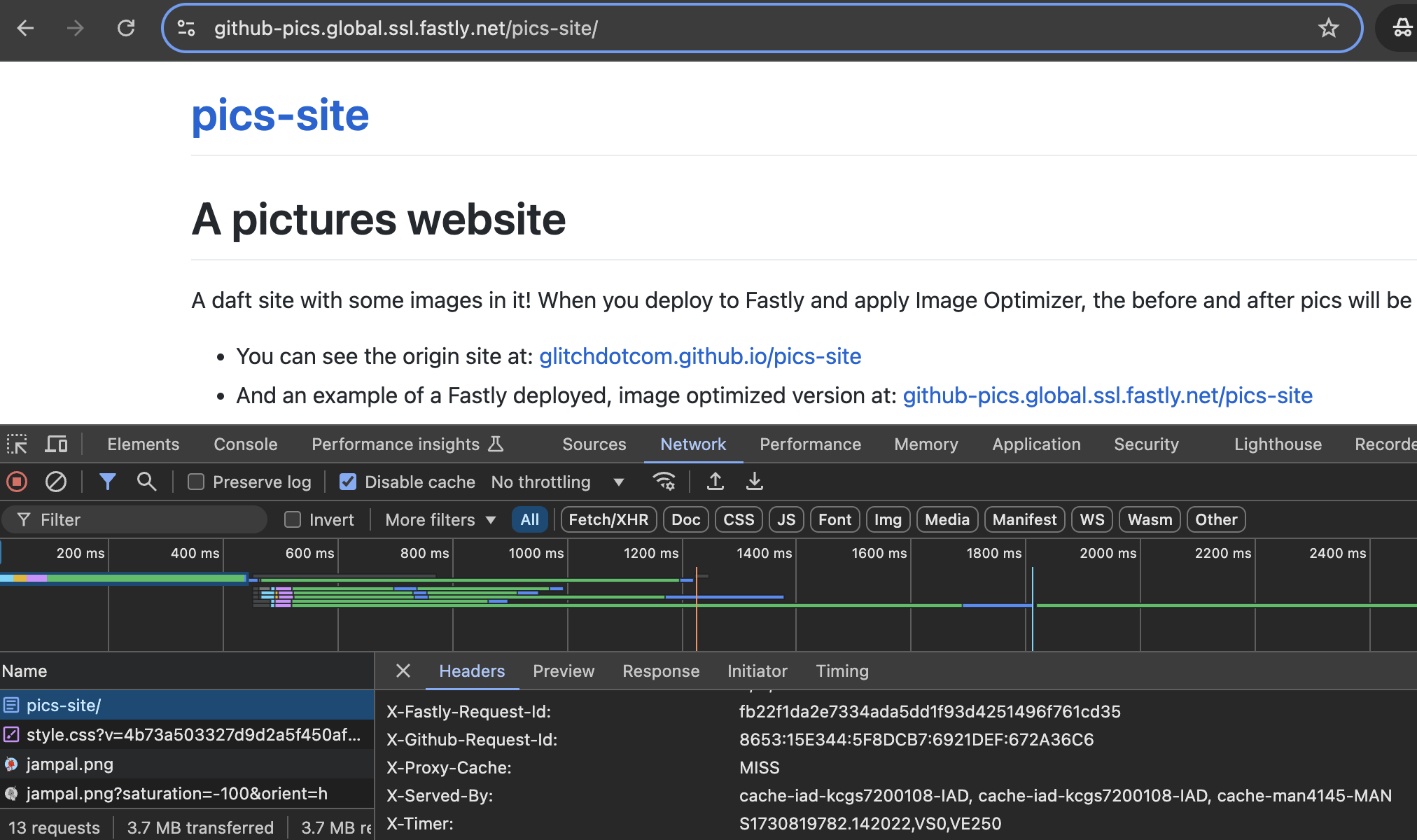Open the pics-site heading link
The image size is (1417, 840).
[x=280, y=115]
